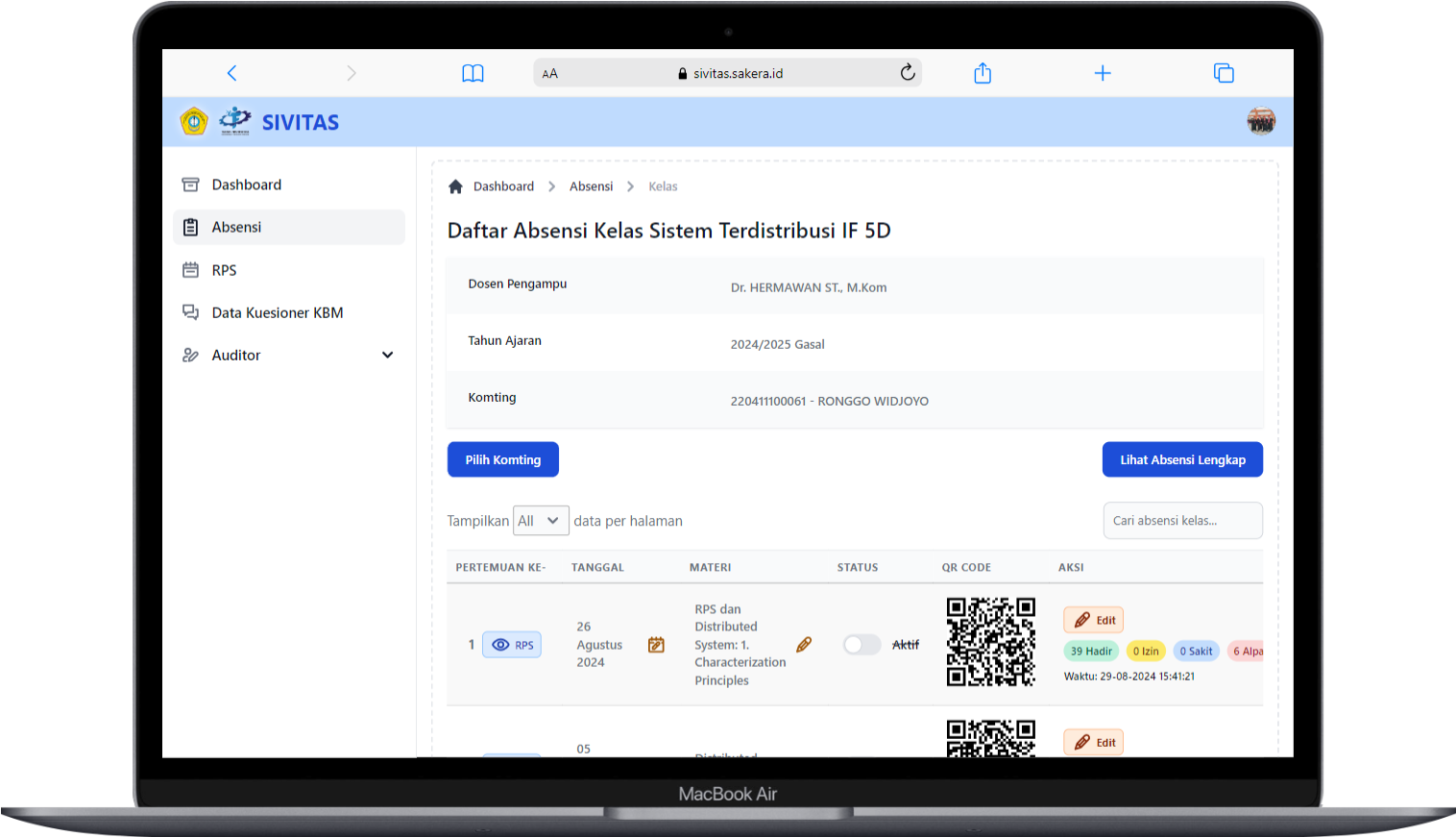Click the pencil icon next to the RPS dan Distributed materi
Viewport: 1456px width, 837px height.
(x=804, y=645)
